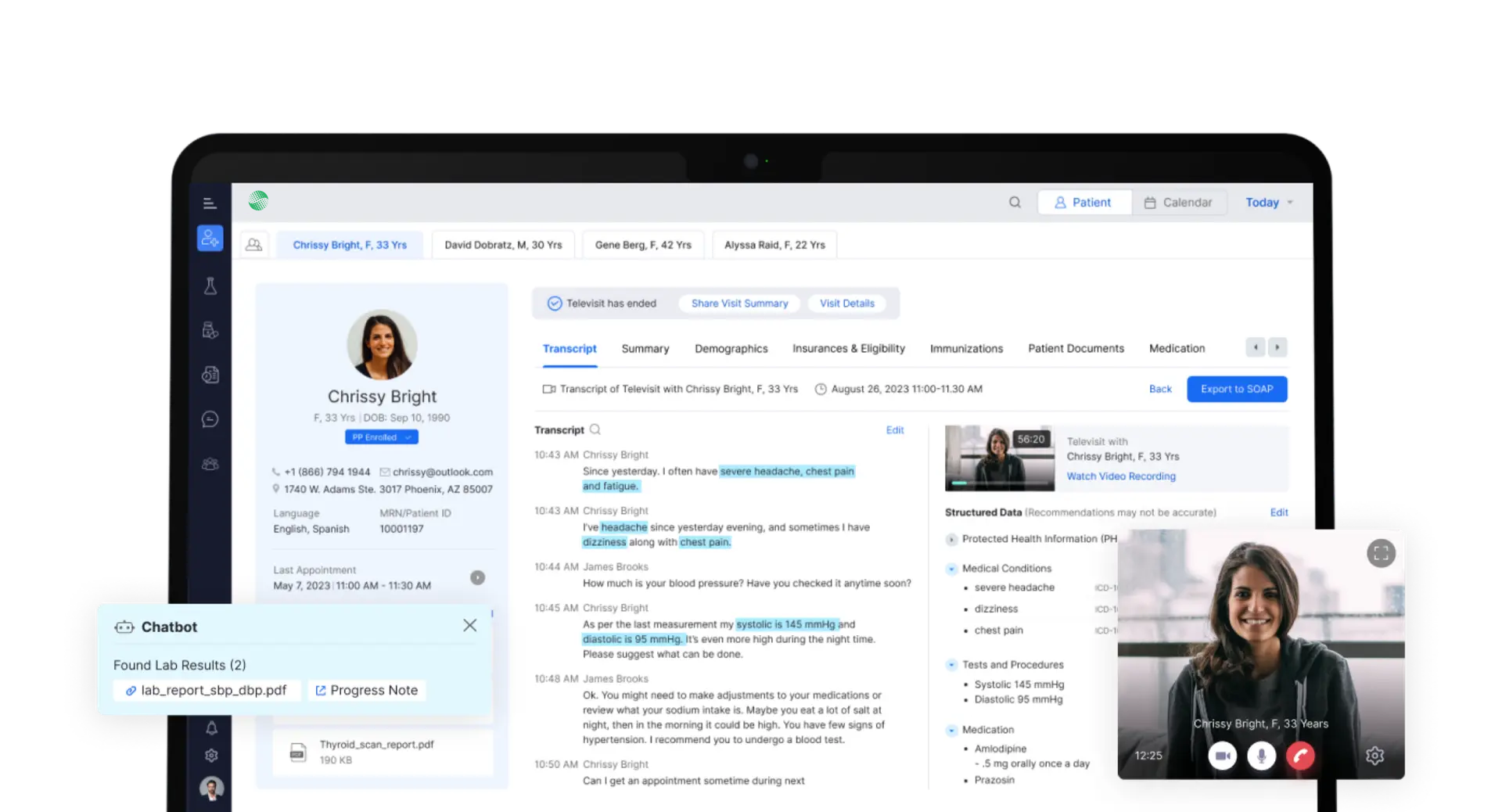Search transcript using magnifier icon
Image resolution: width=1502 pixels, height=812 pixels.
pyautogui.click(x=595, y=429)
